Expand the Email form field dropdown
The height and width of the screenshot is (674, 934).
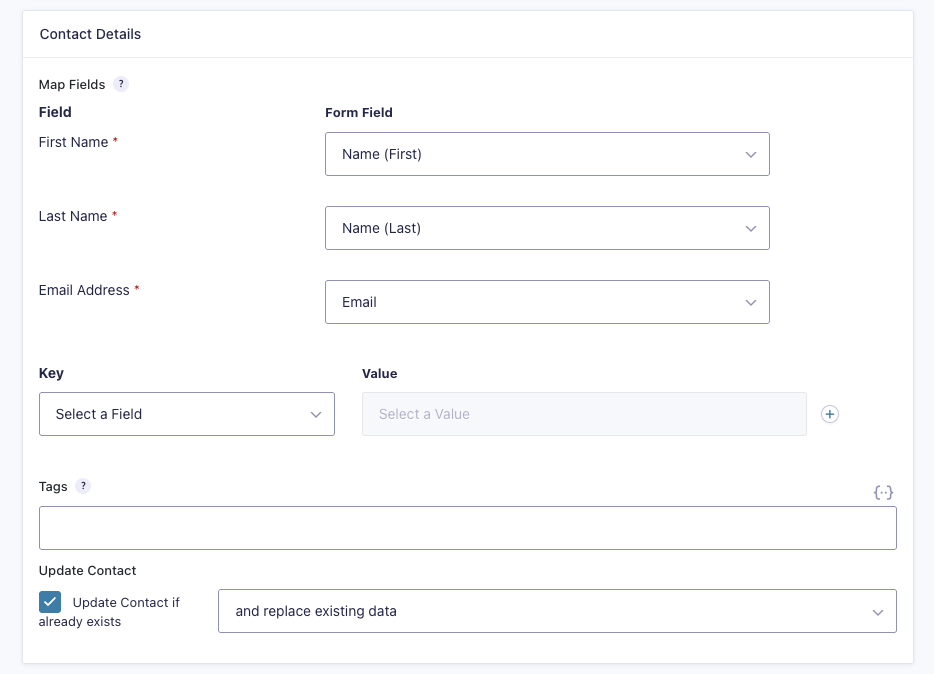tap(547, 302)
